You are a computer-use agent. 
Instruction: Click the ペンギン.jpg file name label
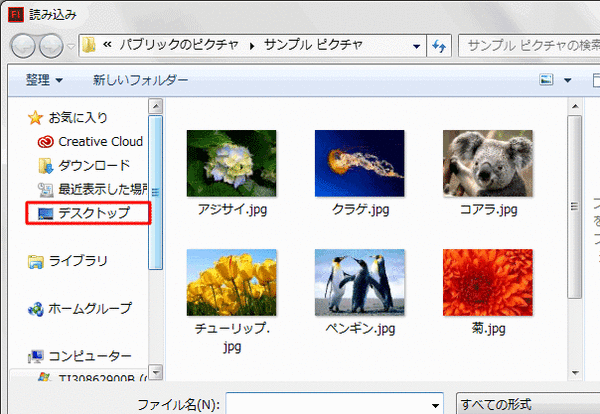pyautogui.click(x=360, y=328)
